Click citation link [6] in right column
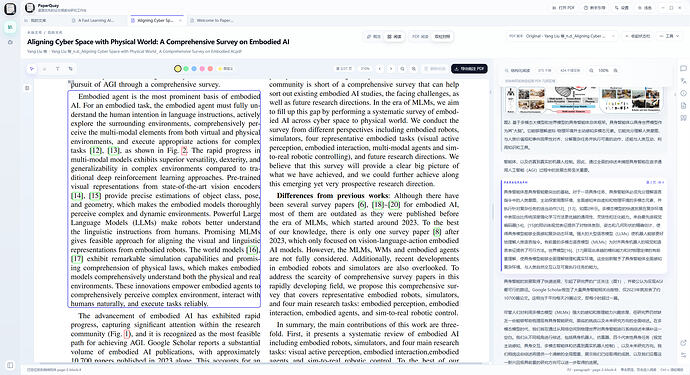Screen dimensions: 690x375 pos(362,205)
